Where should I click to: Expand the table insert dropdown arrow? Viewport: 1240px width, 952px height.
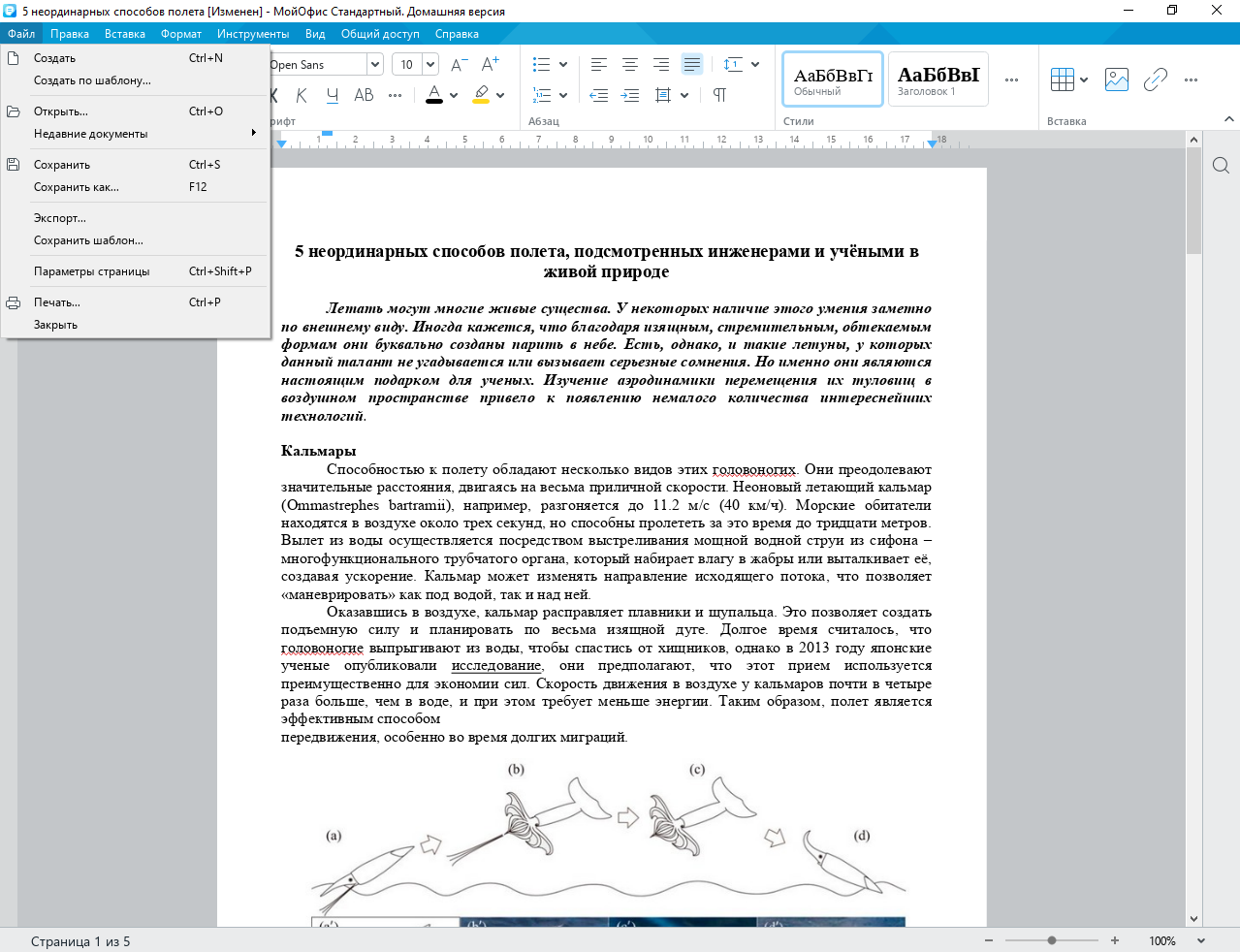pyautogui.click(x=1084, y=79)
